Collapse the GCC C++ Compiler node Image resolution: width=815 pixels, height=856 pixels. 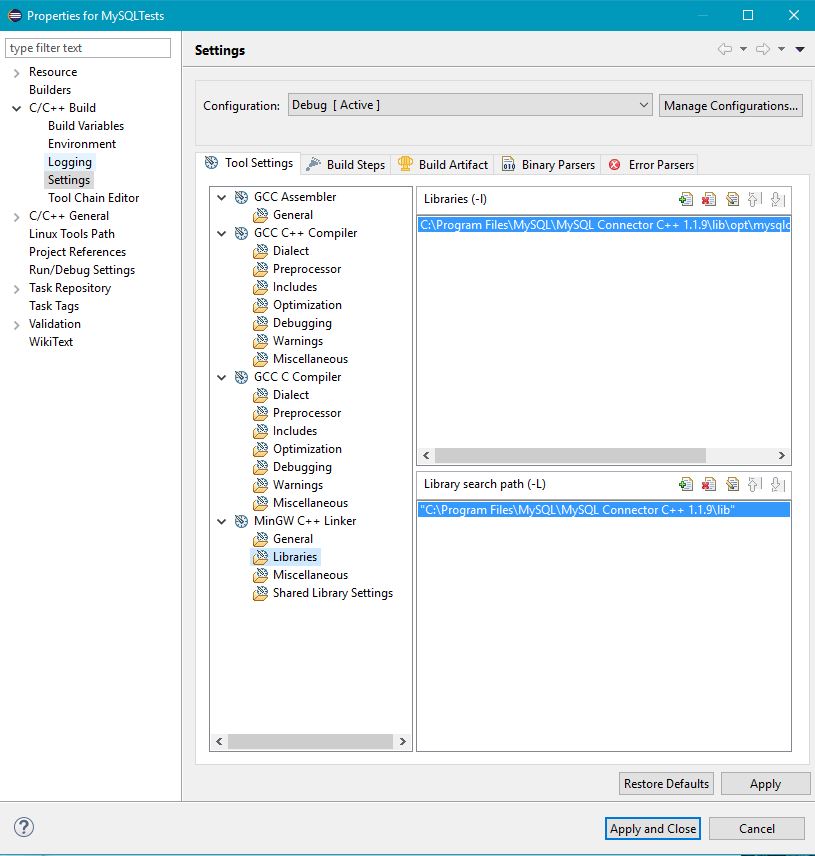pyautogui.click(x=222, y=233)
